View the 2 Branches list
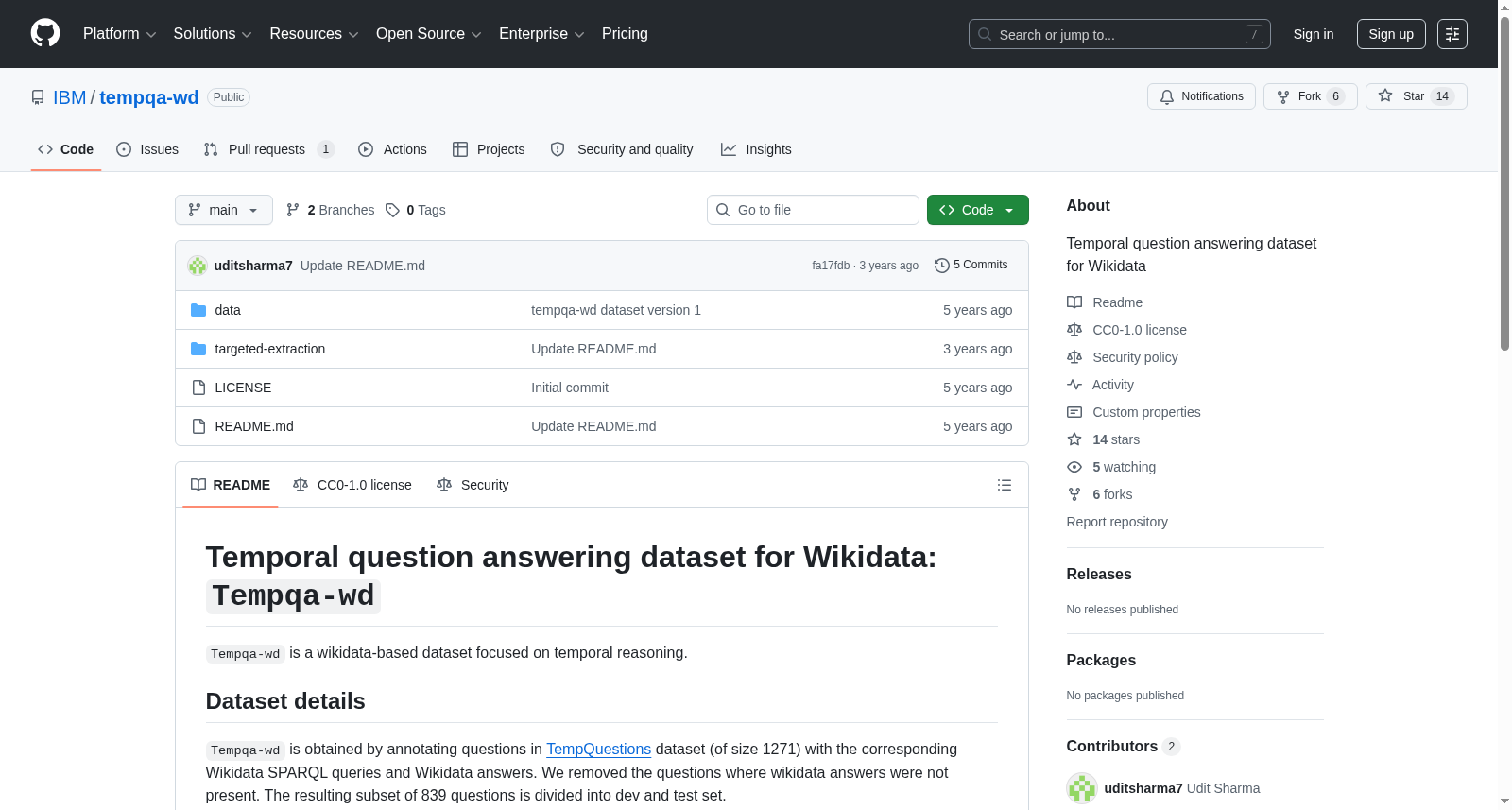 [330, 210]
